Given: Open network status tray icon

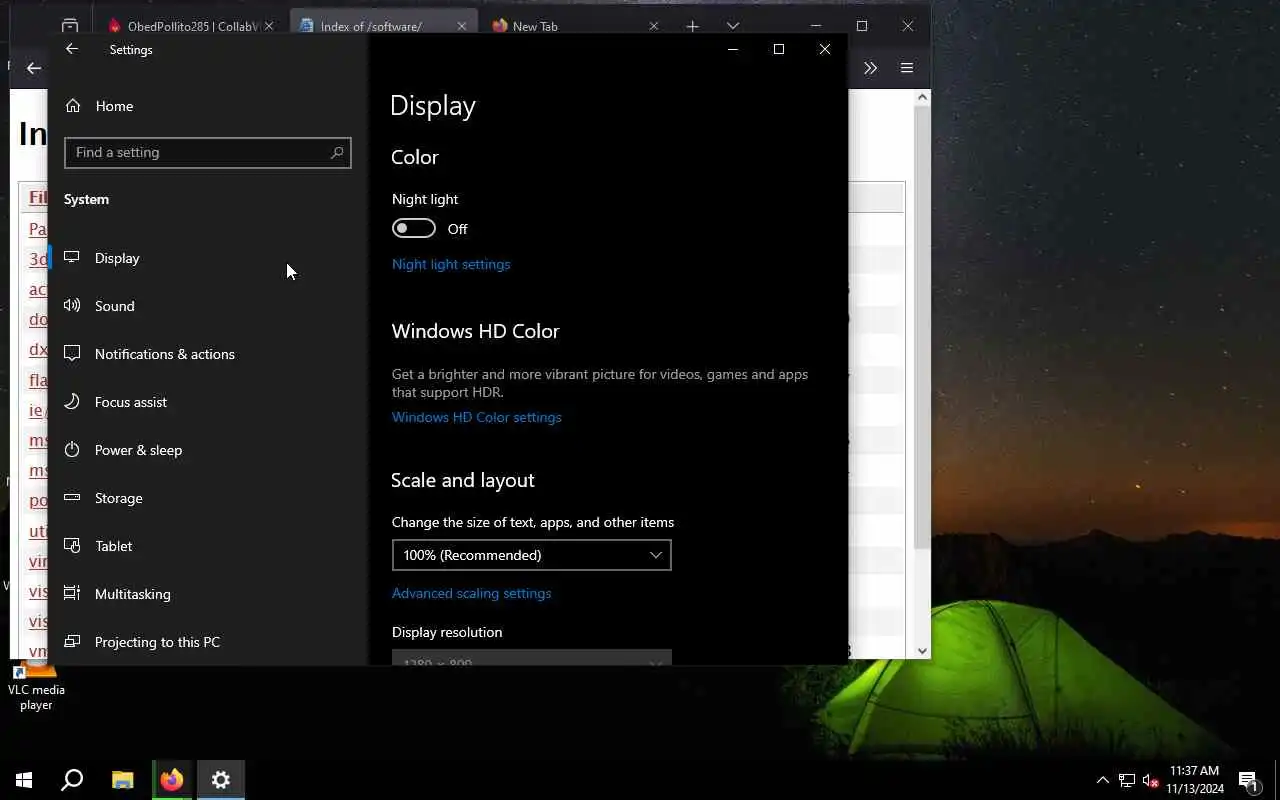Looking at the screenshot, I should coord(1126,780).
